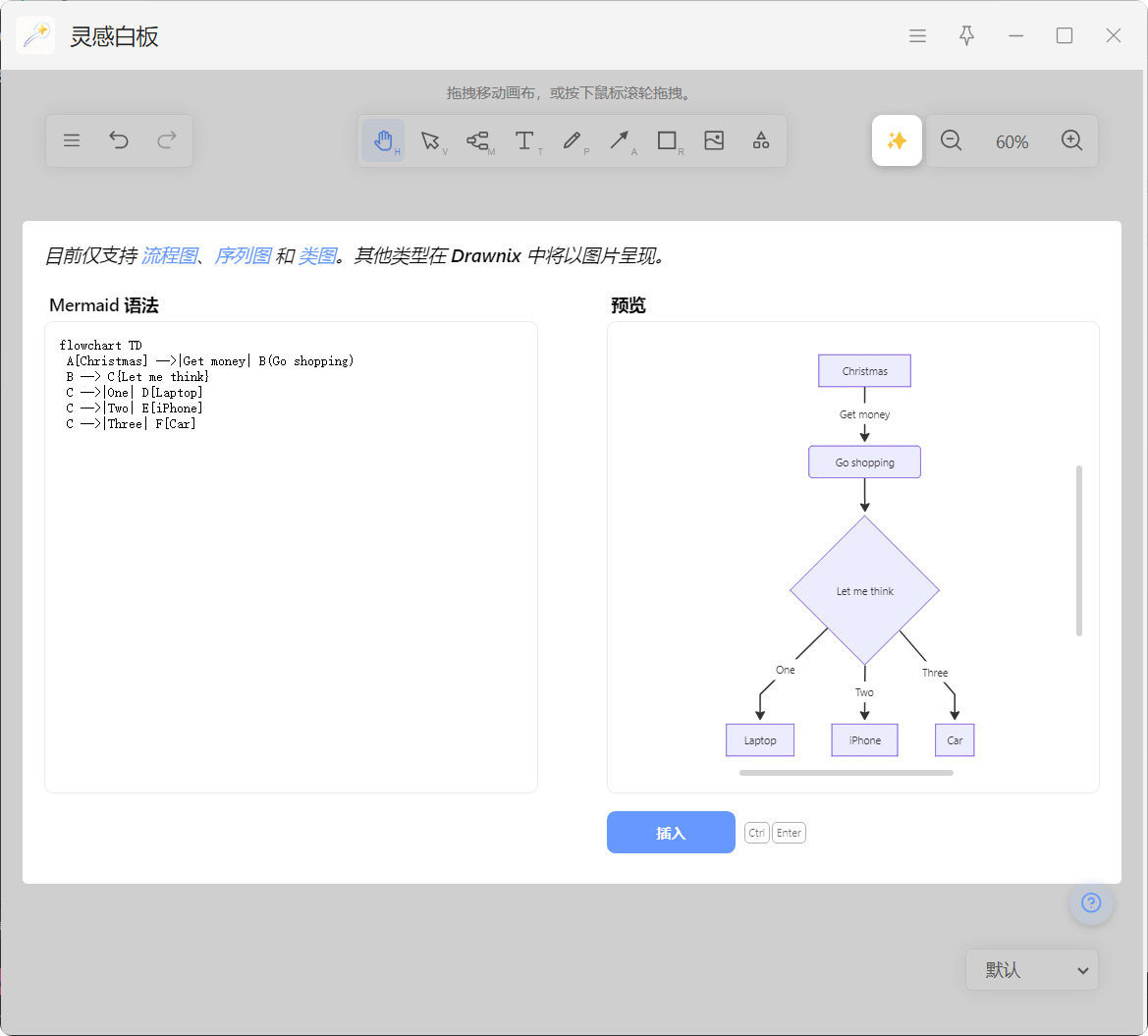The width and height of the screenshot is (1148, 1036).
Task: Undo the last action
Action: coord(119,140)
